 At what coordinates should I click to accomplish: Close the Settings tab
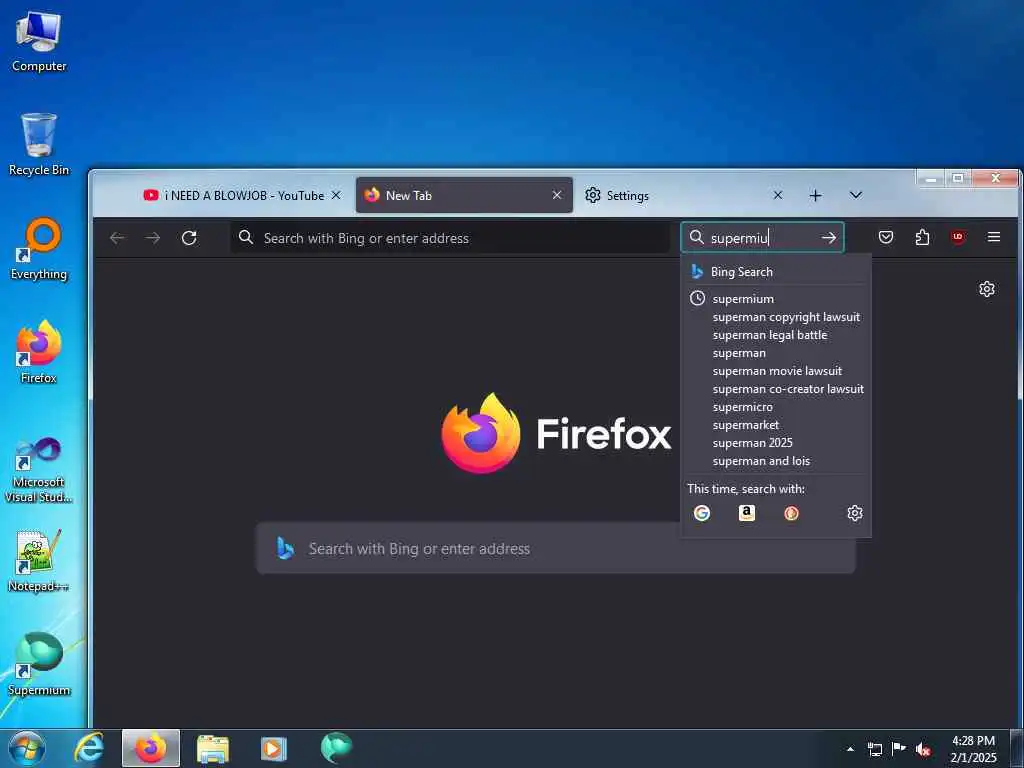click(778, 195)
